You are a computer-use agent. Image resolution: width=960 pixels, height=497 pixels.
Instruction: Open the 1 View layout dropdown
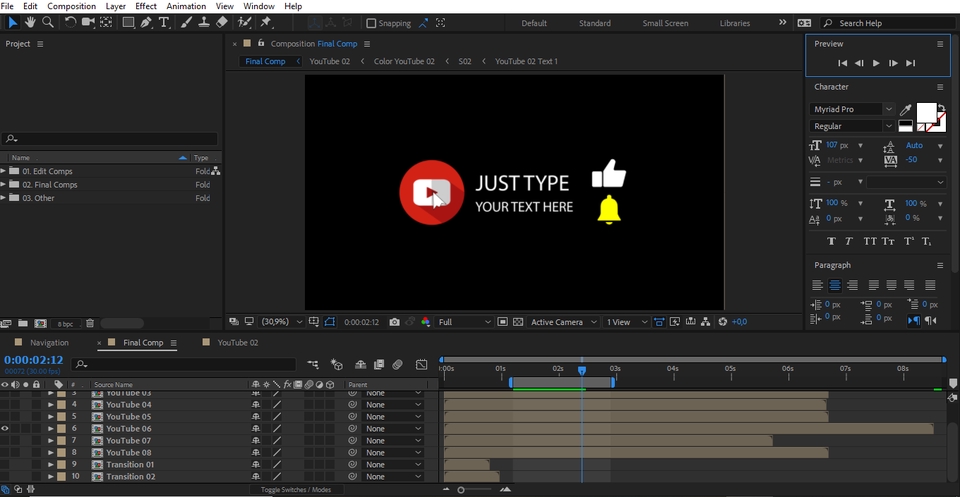coord(626,322)
